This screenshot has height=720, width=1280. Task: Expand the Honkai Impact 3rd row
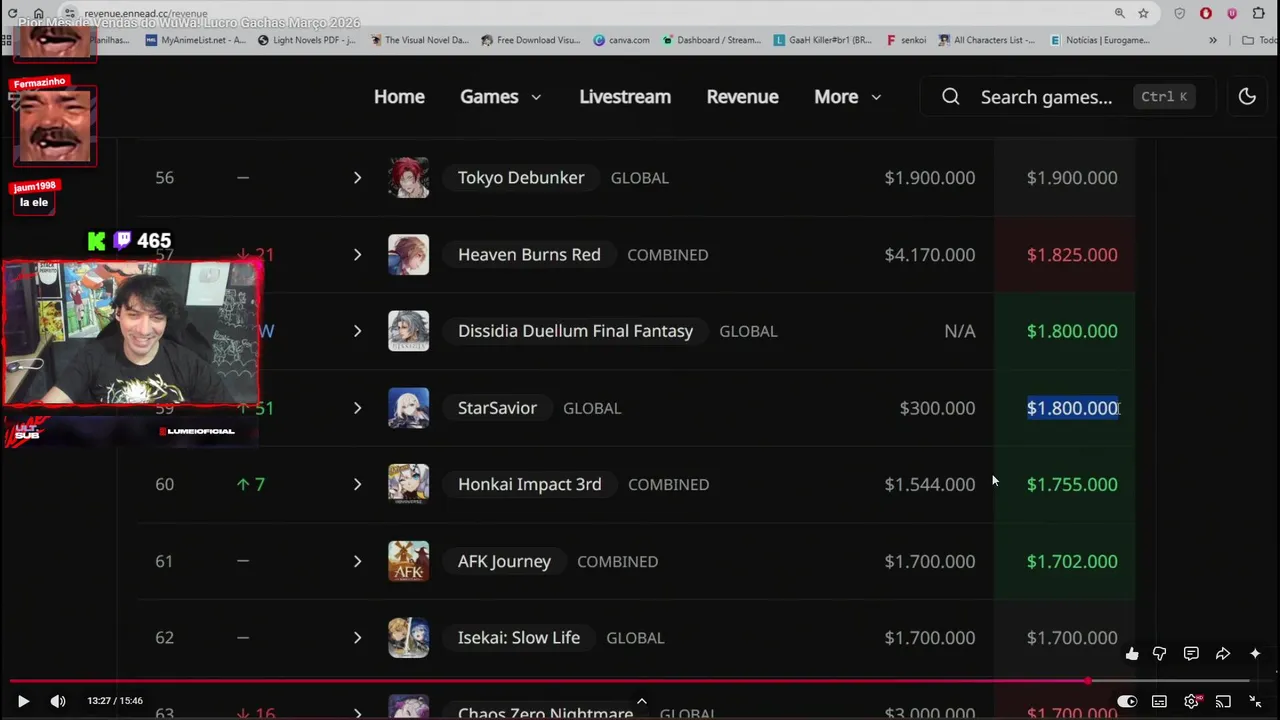(x=357, y=484)
